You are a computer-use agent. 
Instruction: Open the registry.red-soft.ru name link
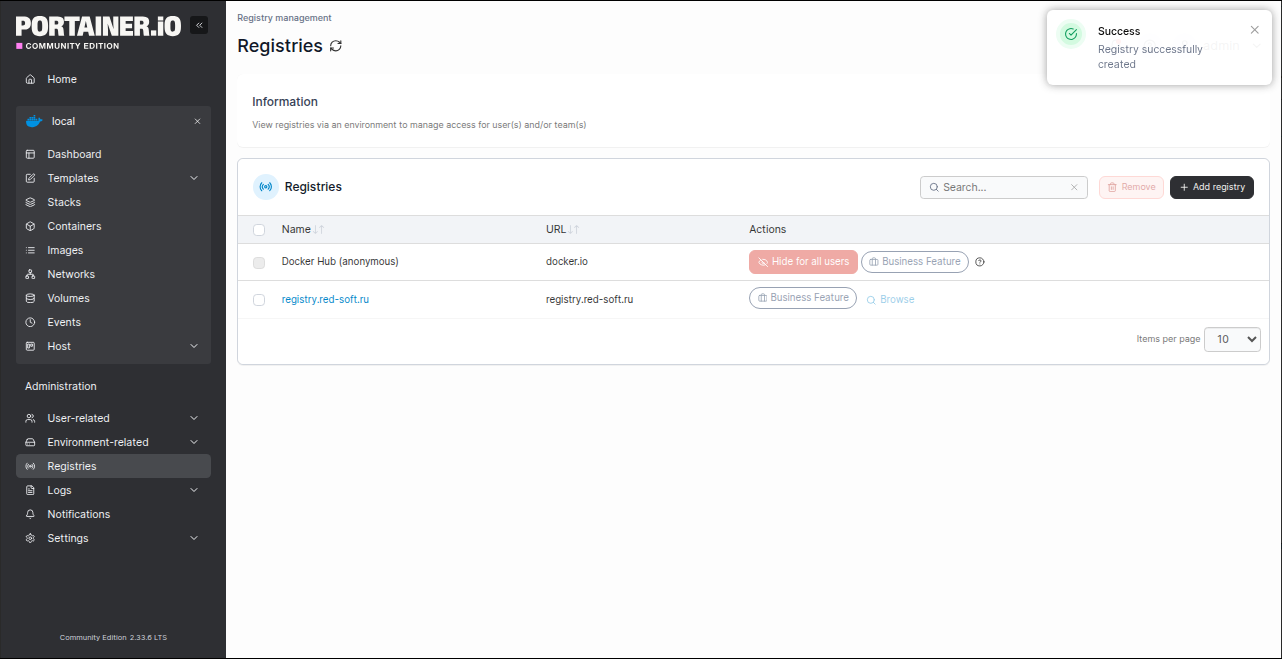pos(325,299)
